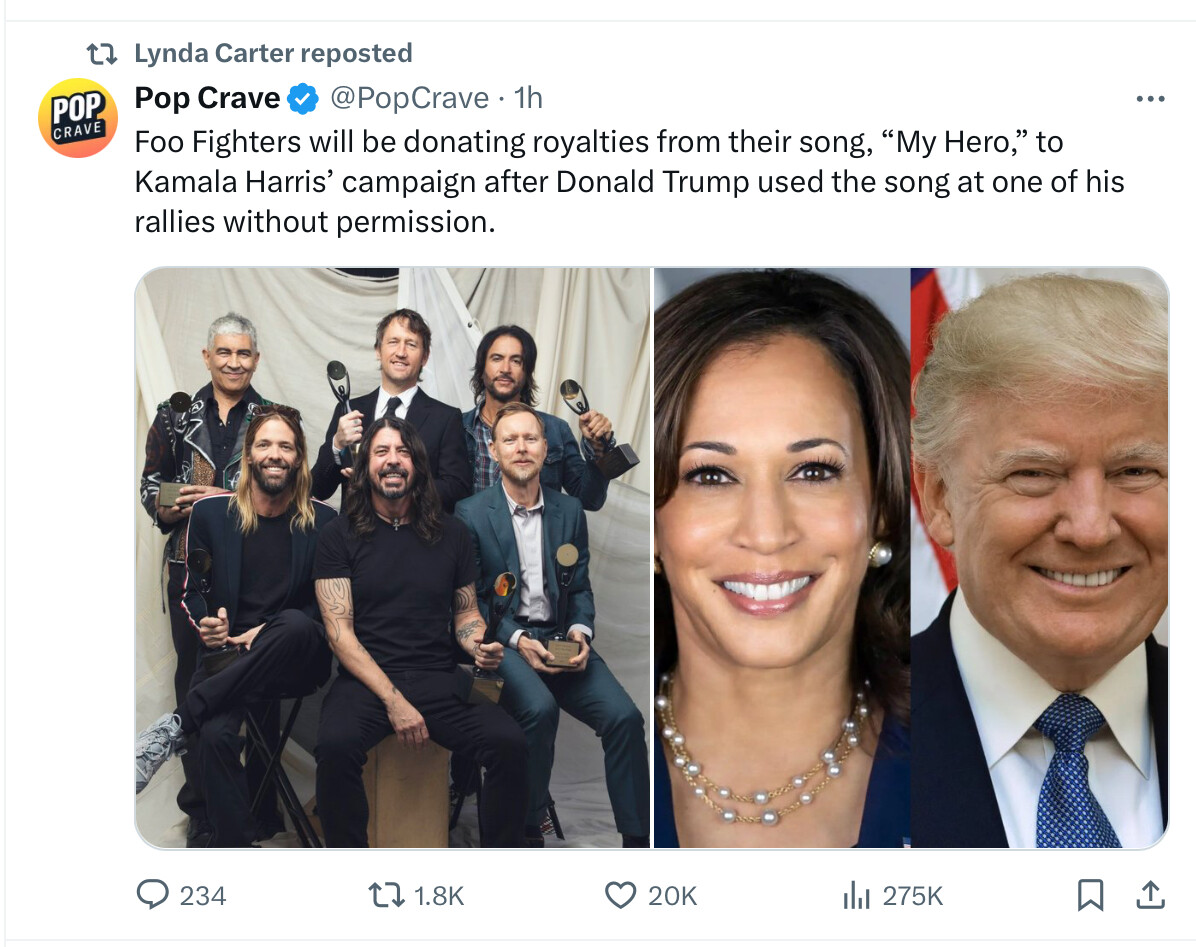Bookmark this post
1196x947 pixels.
click(1090, 895)
